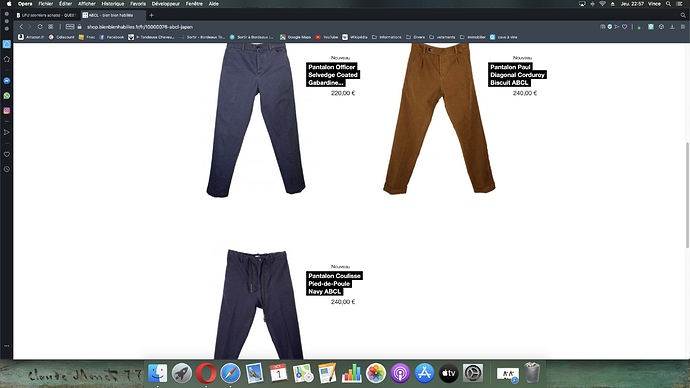The height and width of the screenshot is (388, 690).
Task: Click the navy drawstring trousers image
Action: (x=258, y=304)
